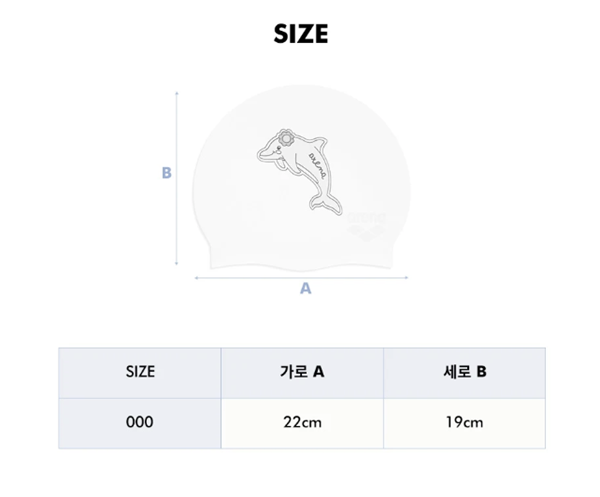Click the blue letter A width label

306,289
